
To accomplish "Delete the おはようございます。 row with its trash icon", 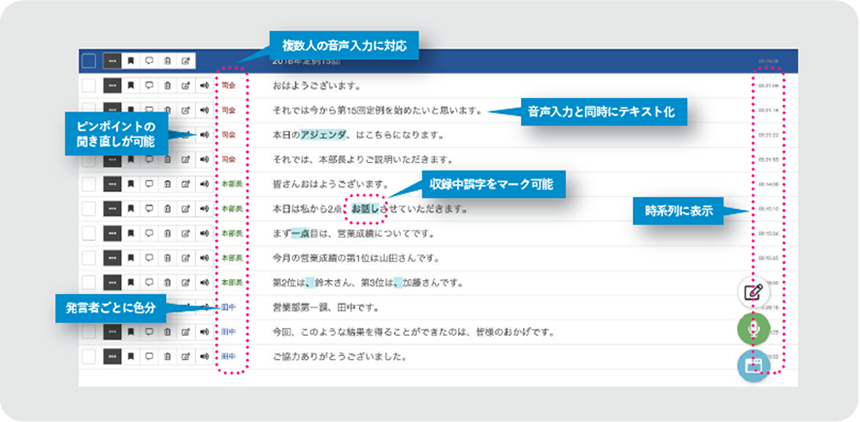I will 167,86.
